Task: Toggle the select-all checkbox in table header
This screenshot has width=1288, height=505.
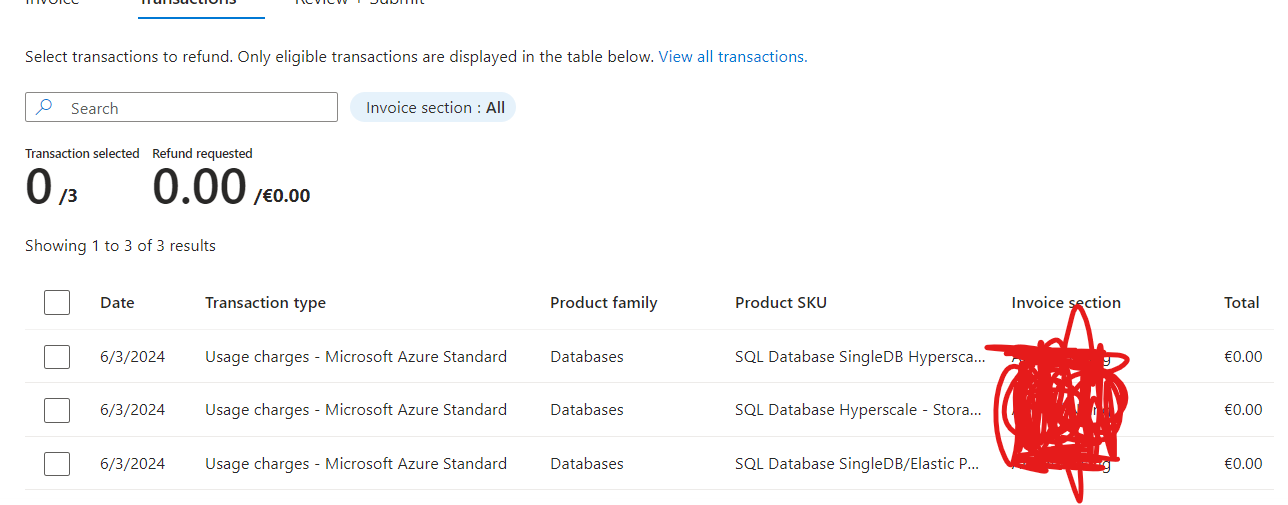Action: coord(57,303)
